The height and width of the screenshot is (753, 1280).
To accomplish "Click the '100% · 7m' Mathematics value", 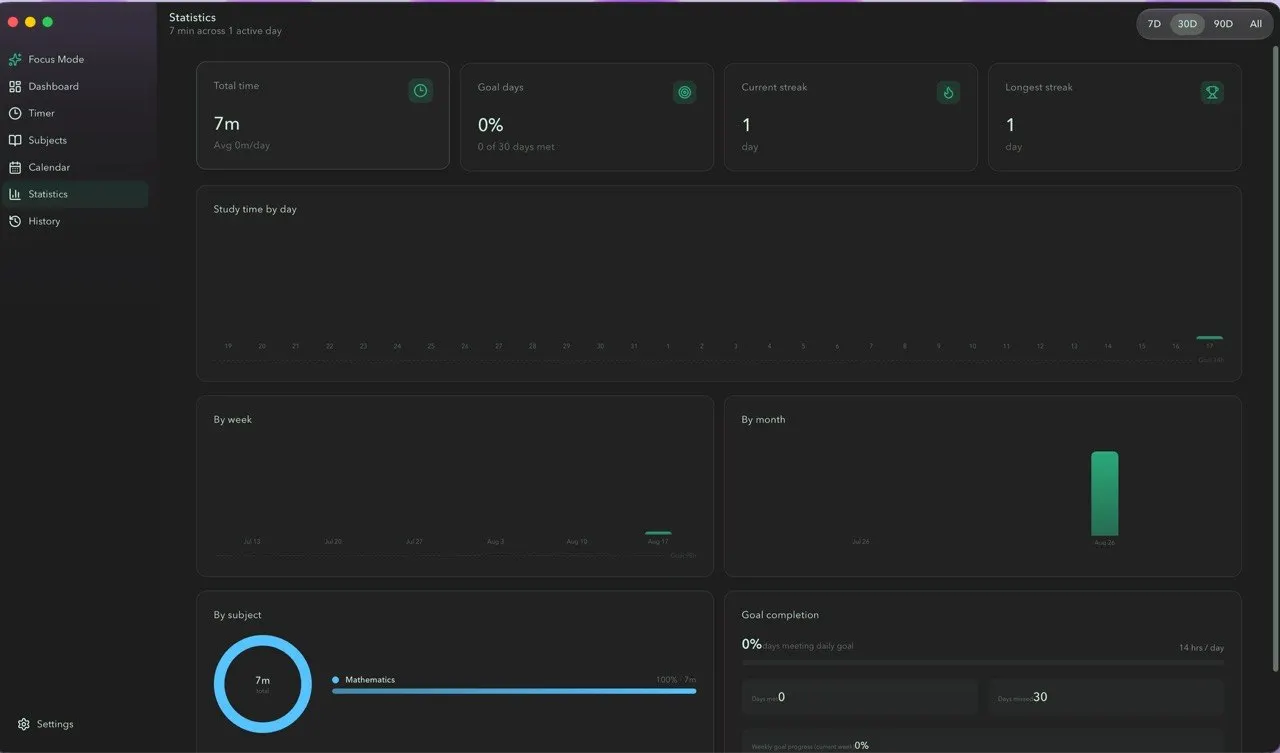I will pyautogui.click(x=676, y=680).
